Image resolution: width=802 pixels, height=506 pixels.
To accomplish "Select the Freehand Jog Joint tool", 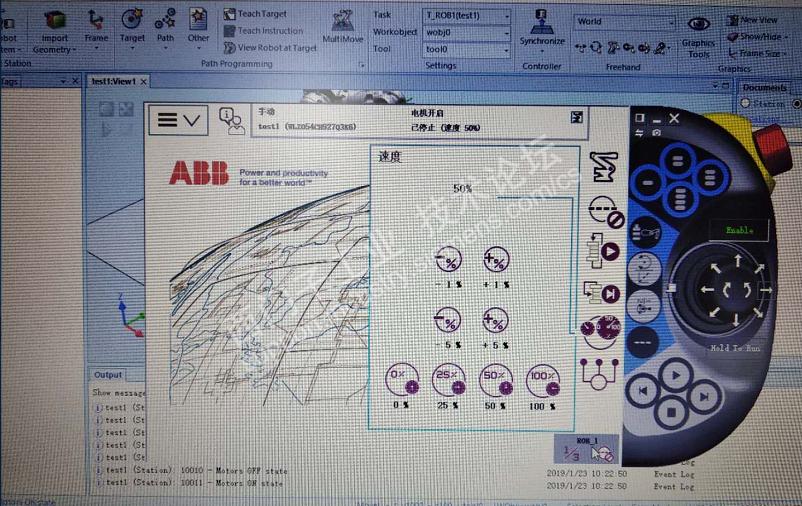I will [612, 48].
